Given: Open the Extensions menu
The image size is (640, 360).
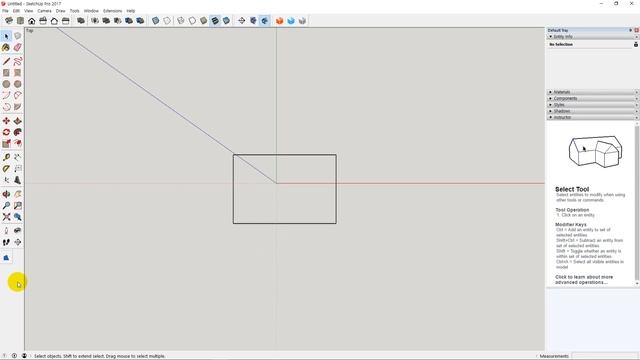Looking at the screenshot, I should coord(113,11).
